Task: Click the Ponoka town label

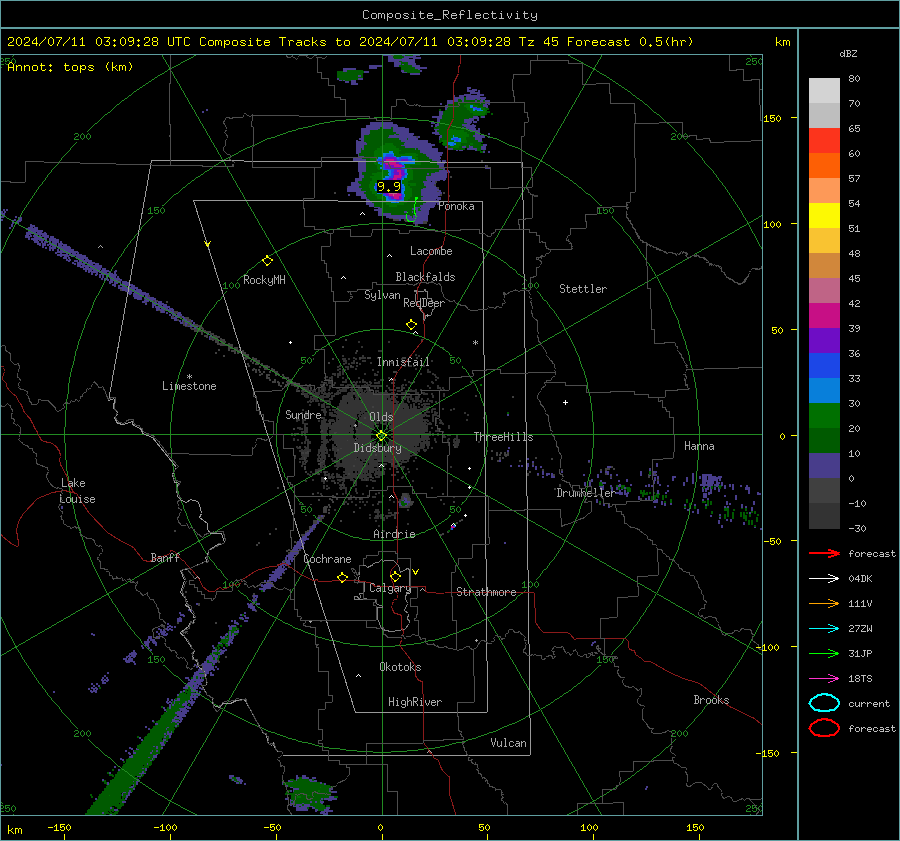Action: coord(456,206)
